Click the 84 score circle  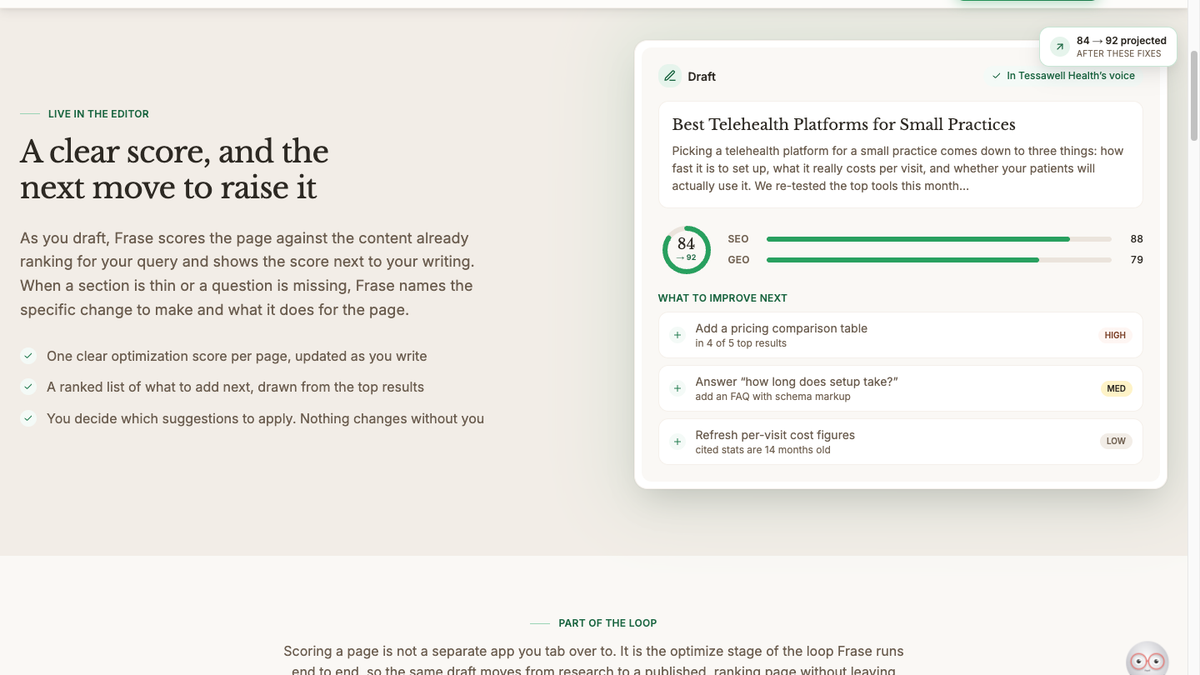(686, 249)
